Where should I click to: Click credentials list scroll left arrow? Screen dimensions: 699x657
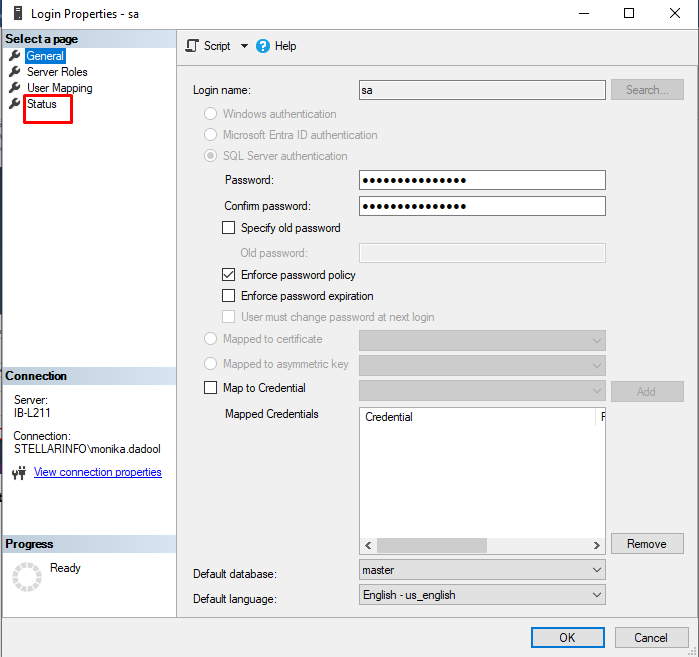click(368, 545)
